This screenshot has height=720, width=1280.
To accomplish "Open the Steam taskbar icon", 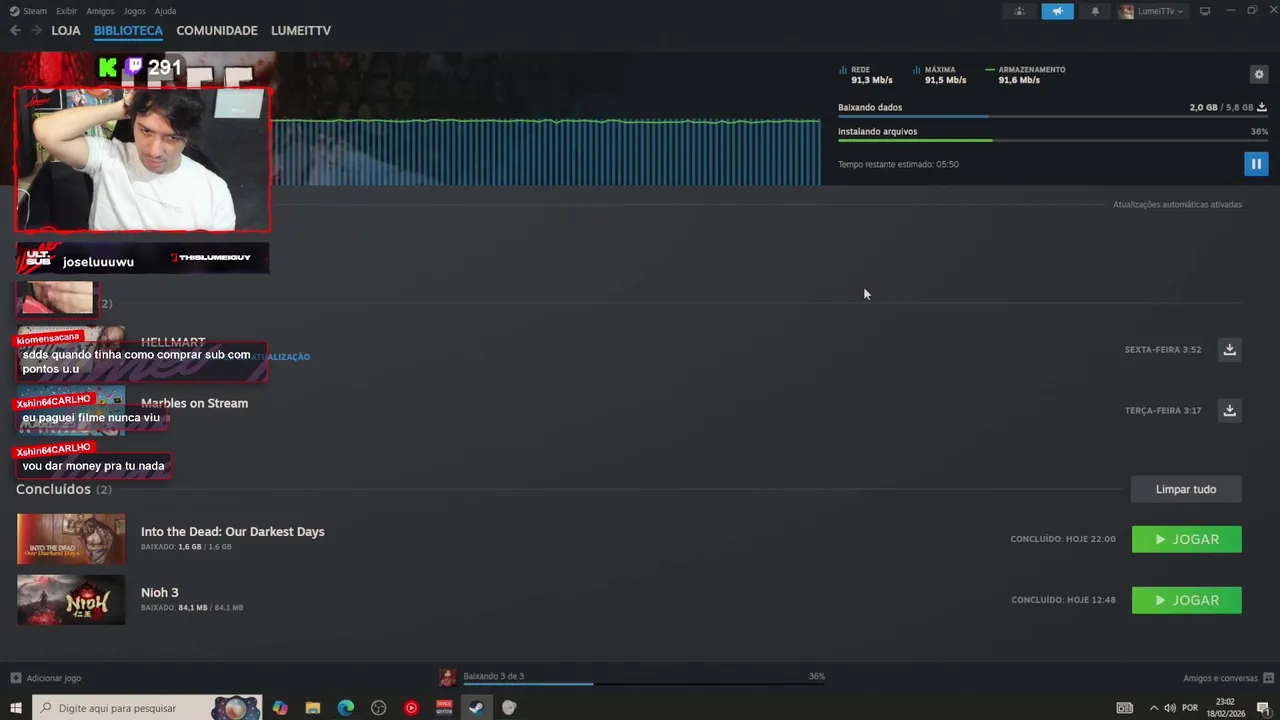I will point(476,708).
